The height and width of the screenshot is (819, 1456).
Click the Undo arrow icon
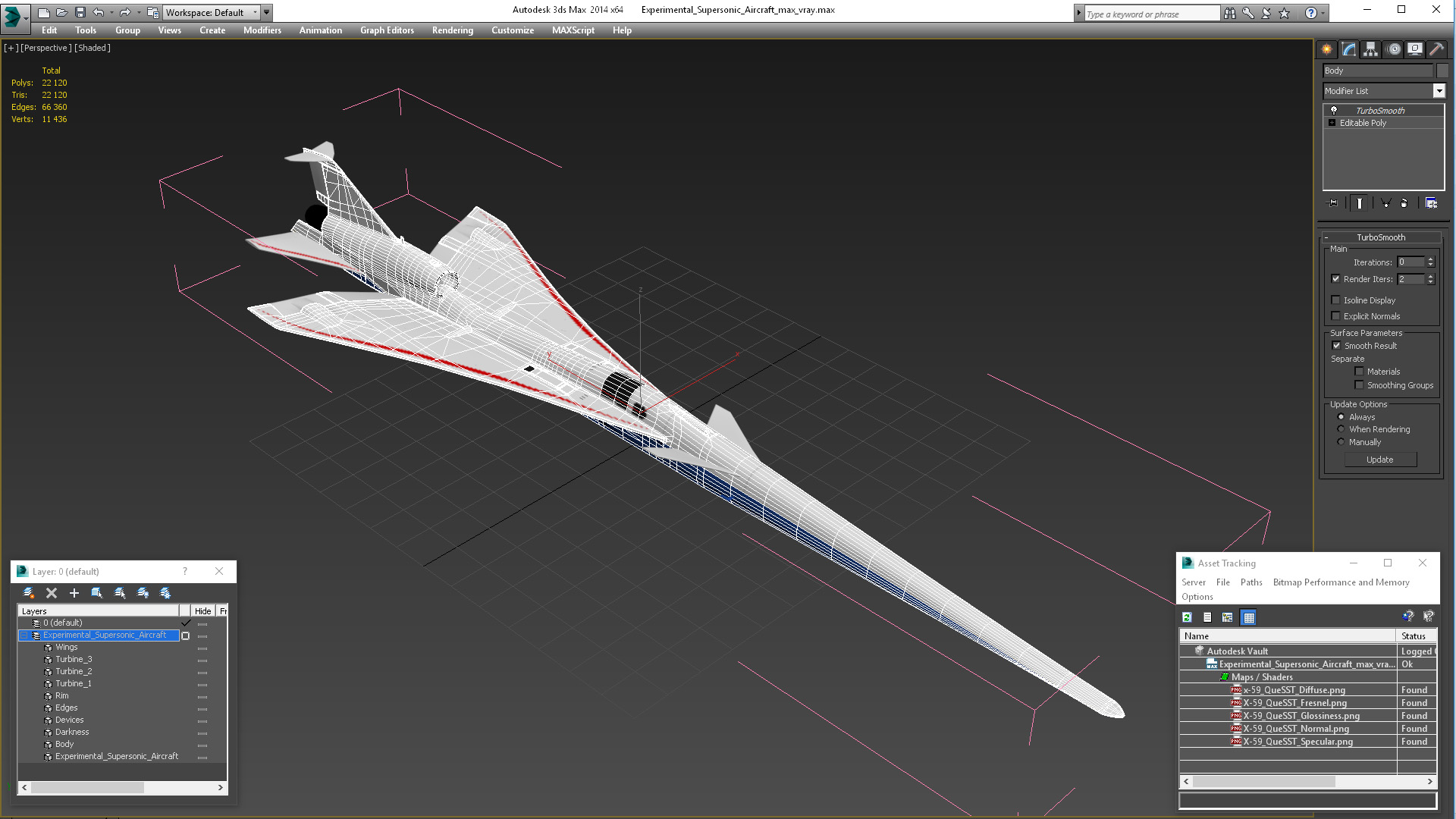(98, 12)
